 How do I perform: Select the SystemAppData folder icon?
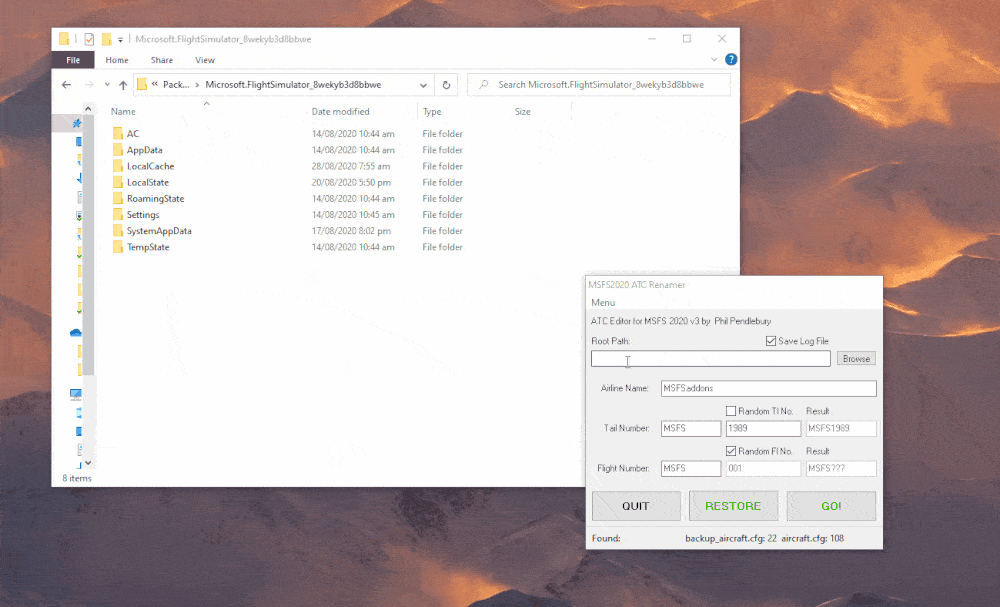(x=118, y=231)
